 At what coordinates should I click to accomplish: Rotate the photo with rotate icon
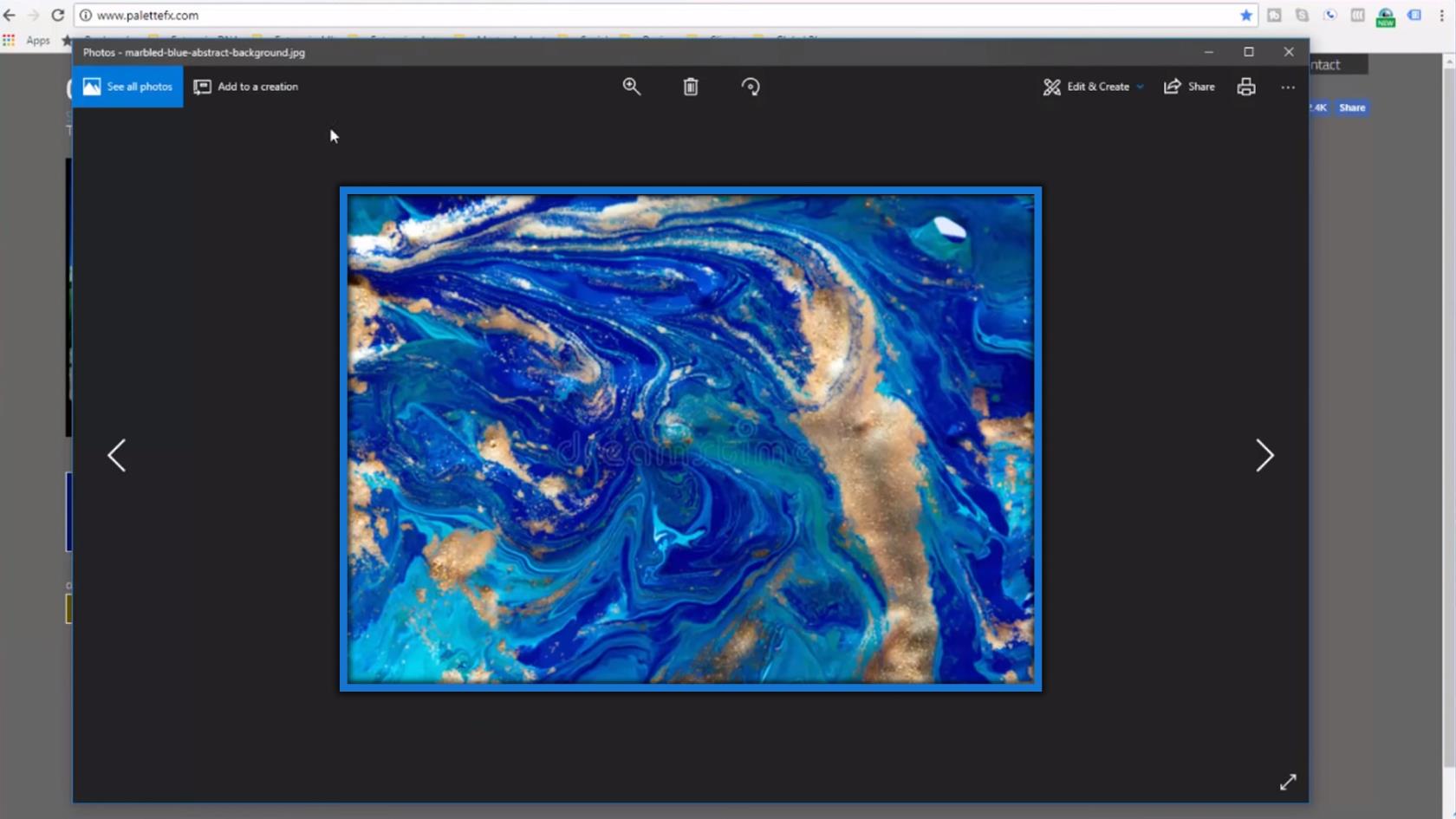[x=751, y=87]
